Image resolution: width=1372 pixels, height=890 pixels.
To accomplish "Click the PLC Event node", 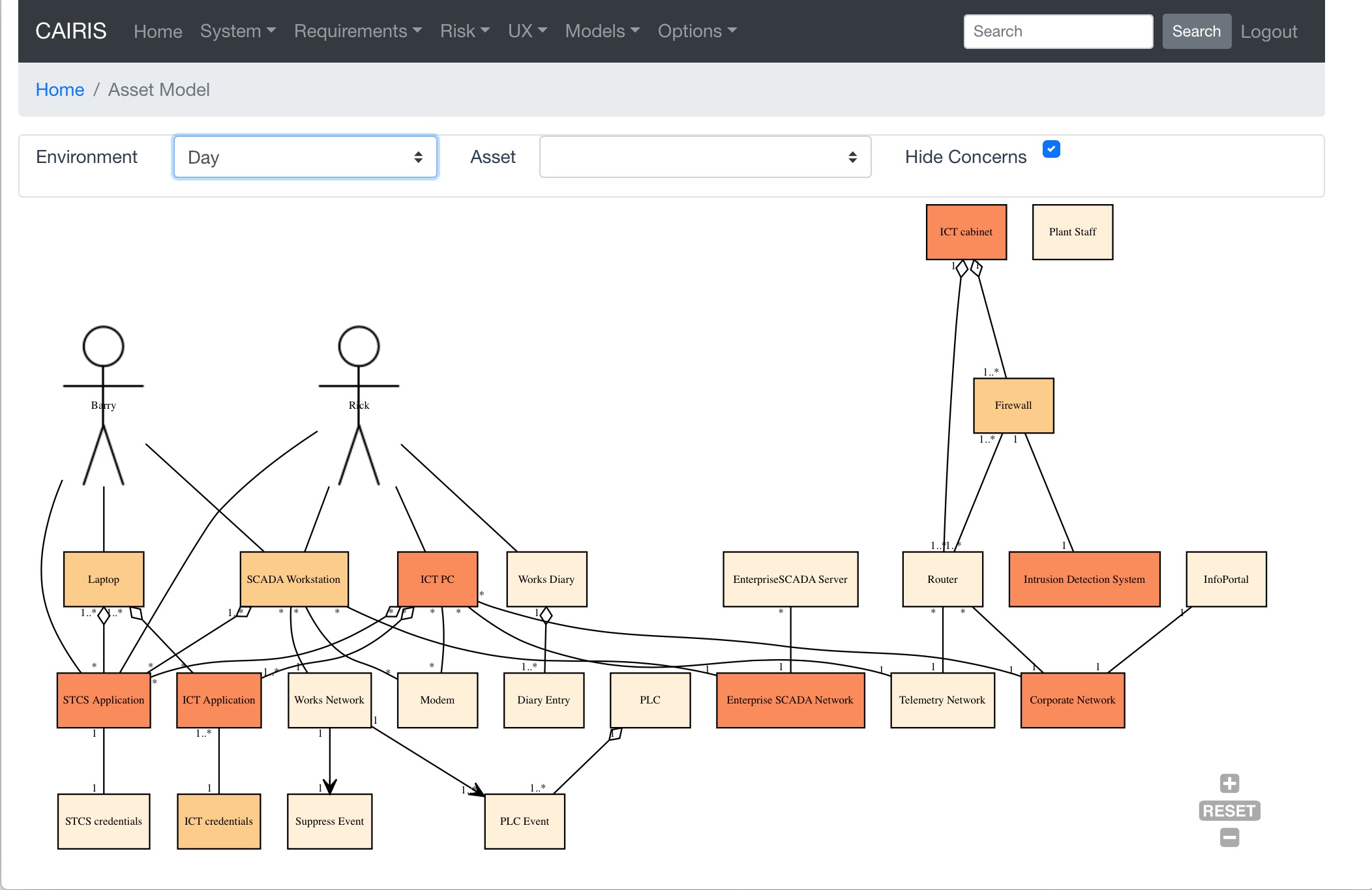I will click(x=524, y=822).
